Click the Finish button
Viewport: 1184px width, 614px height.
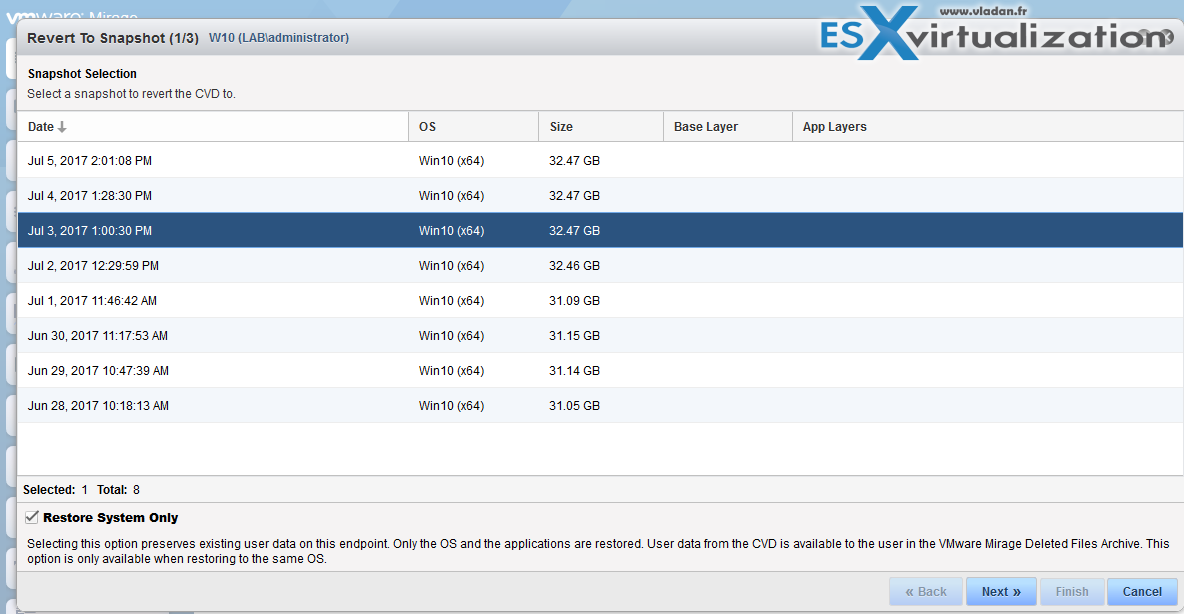(x=1072, y=591)
